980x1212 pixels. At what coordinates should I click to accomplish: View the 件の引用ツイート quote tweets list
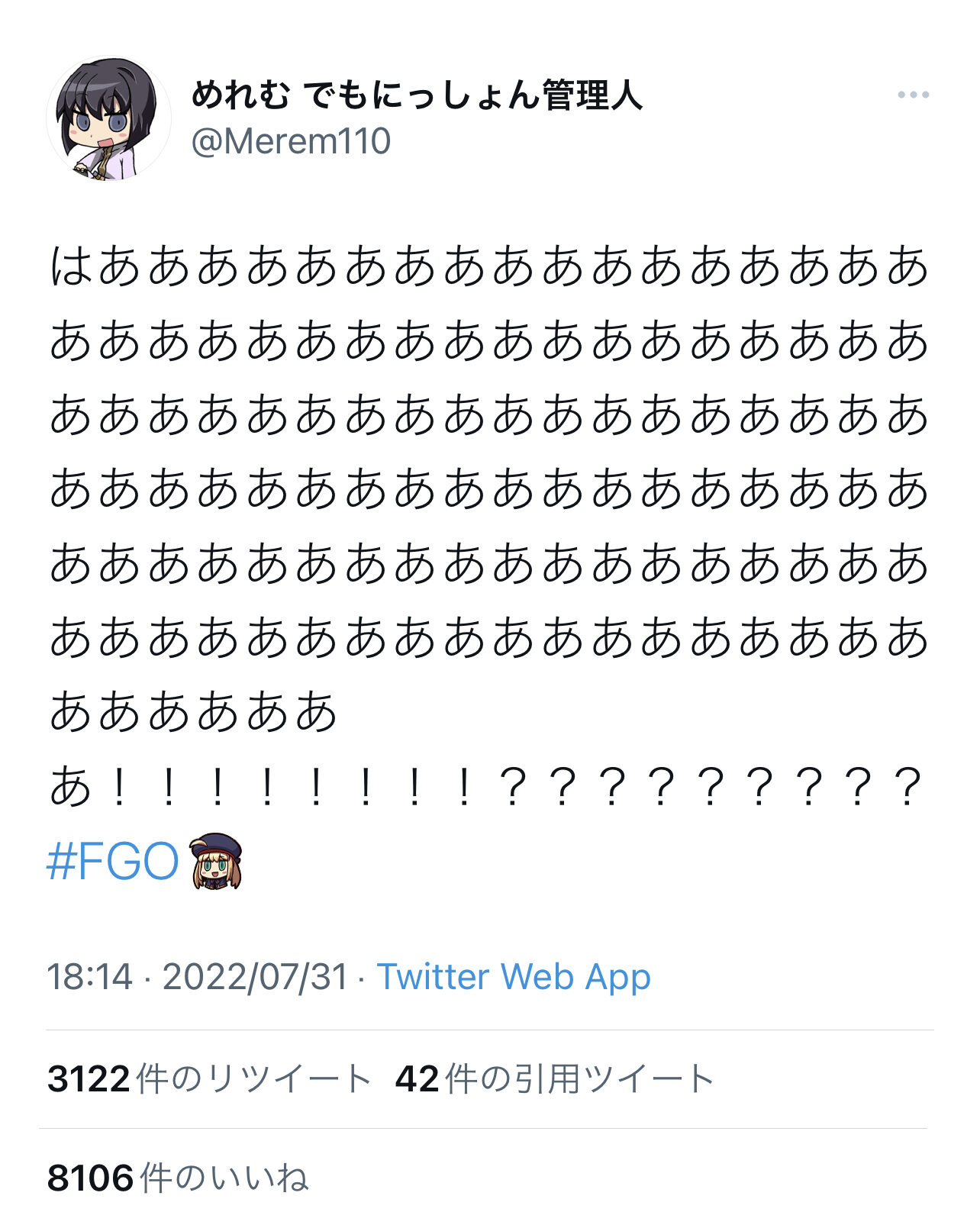pos(579,1079)
